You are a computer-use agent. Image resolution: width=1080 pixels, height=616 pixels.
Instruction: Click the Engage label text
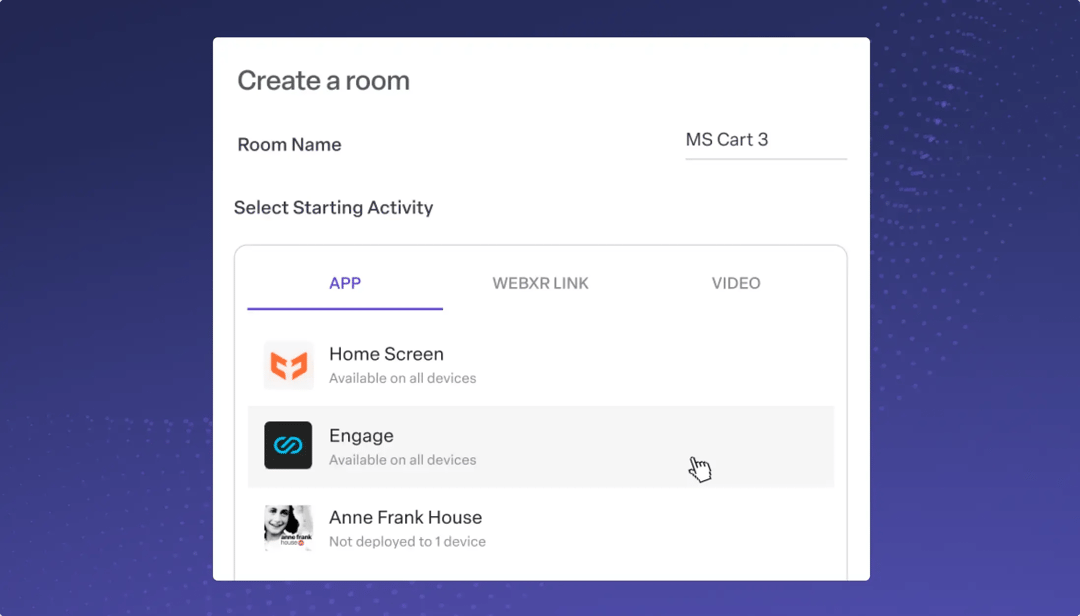pos(361,436)
